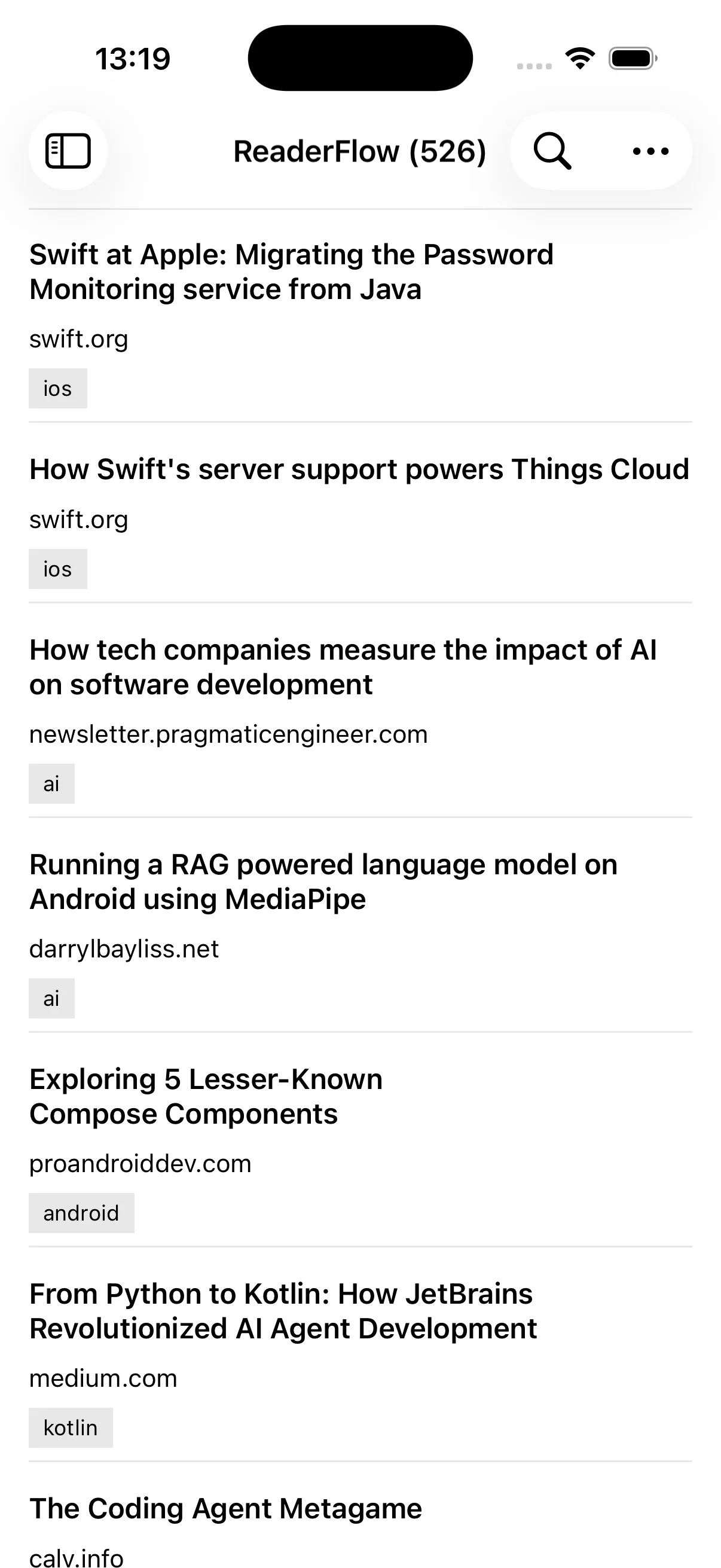The width and height of the screenshot is (721, 1568).
Task: Toggle the sidebar panel icon
Action: [68, 151]
